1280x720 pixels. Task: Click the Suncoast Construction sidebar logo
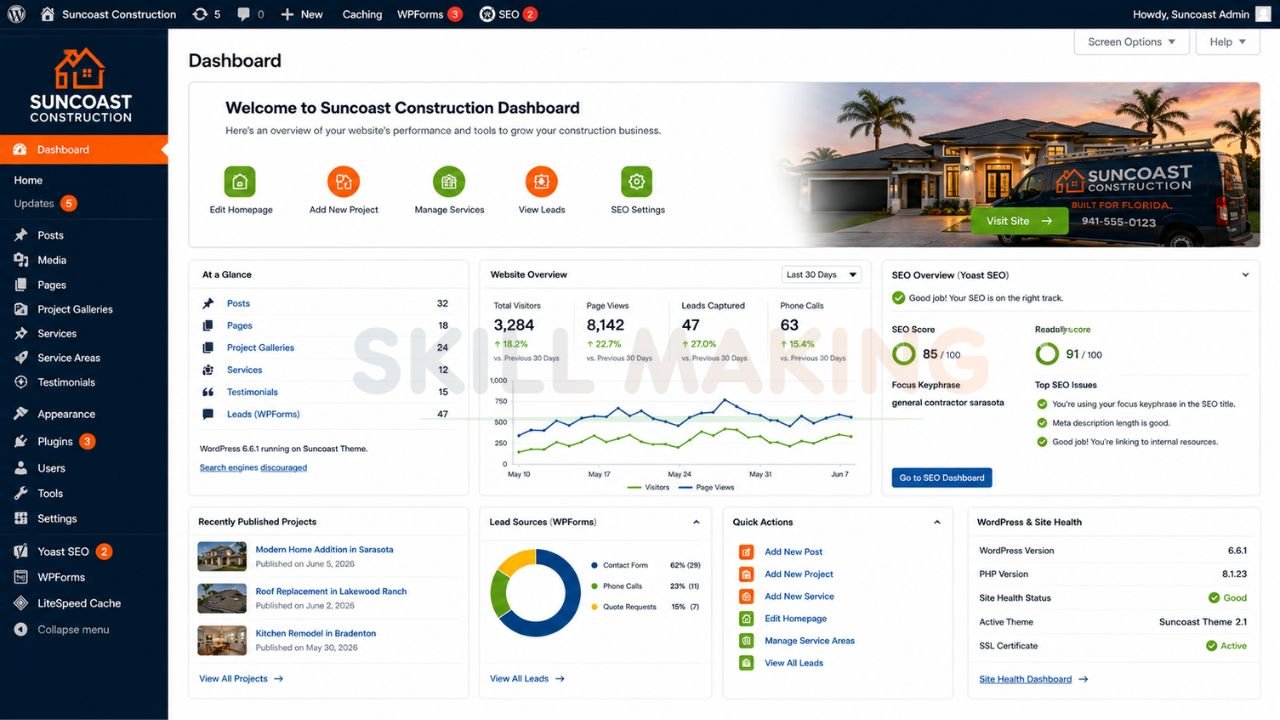pyautogui.click(x=80, y=86)
